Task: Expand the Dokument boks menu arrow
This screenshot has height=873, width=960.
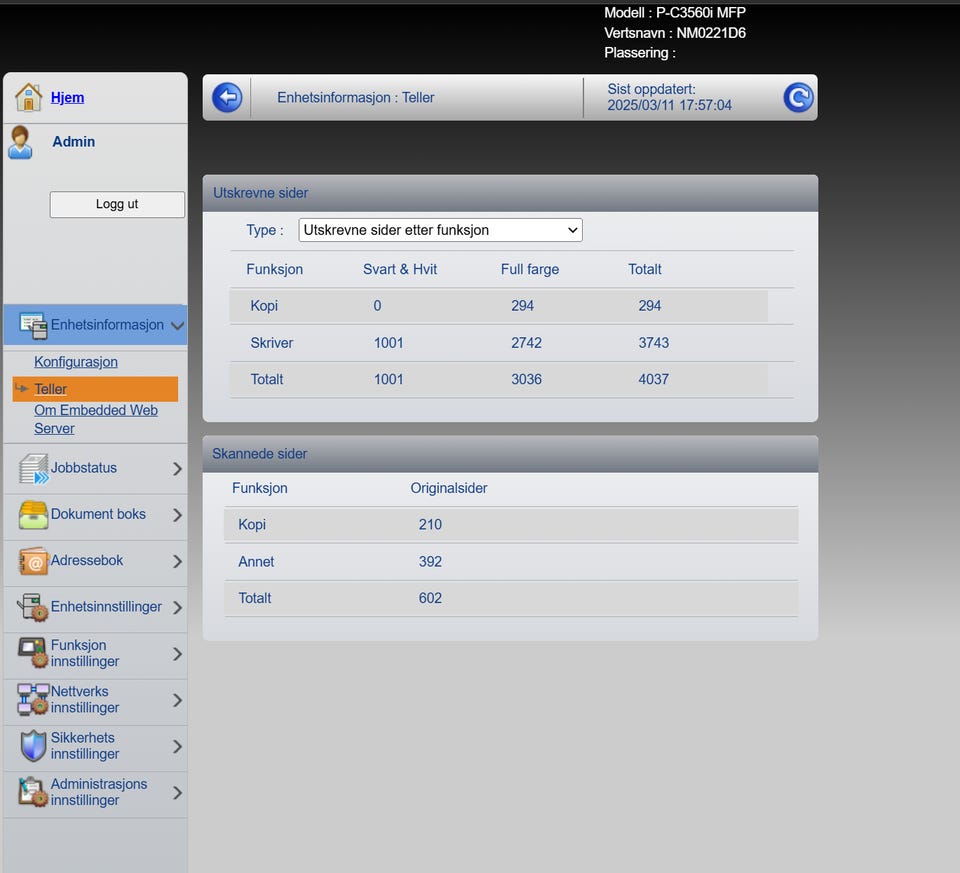Action: tap(178, 515)
